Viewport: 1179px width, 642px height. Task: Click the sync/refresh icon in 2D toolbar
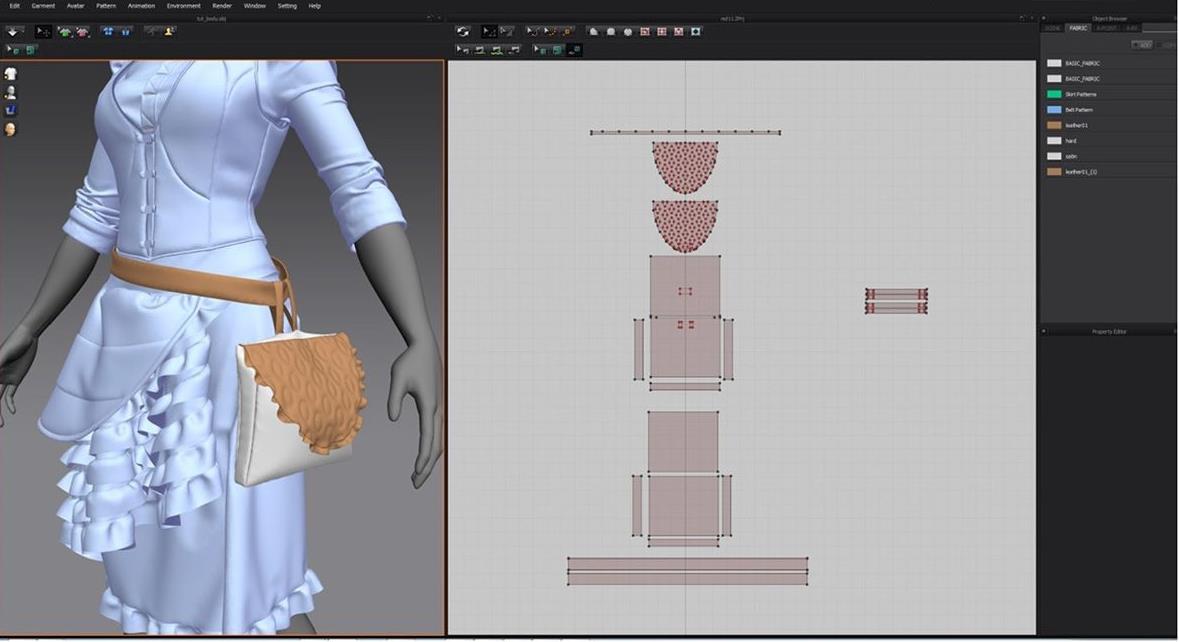pos(462,31)
